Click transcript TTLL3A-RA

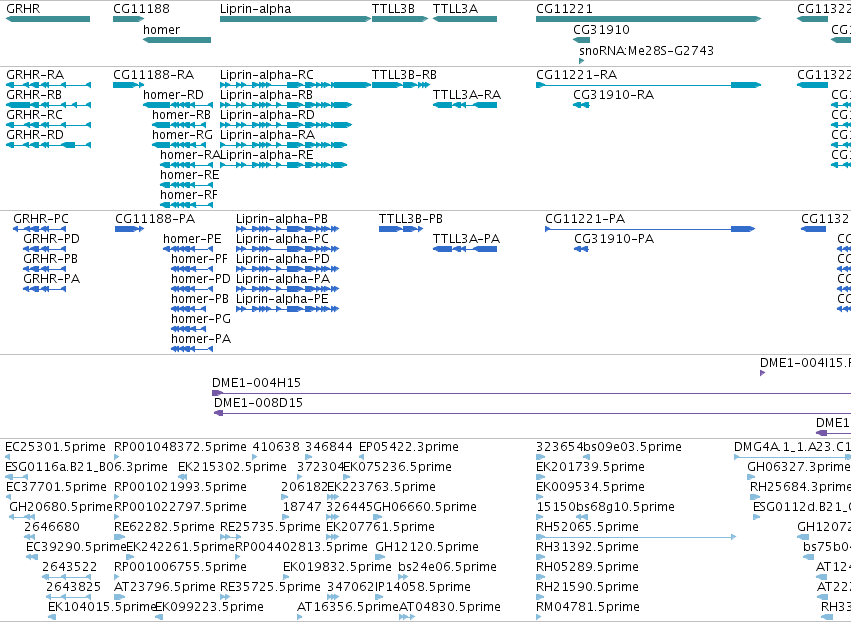coord(465,105)
